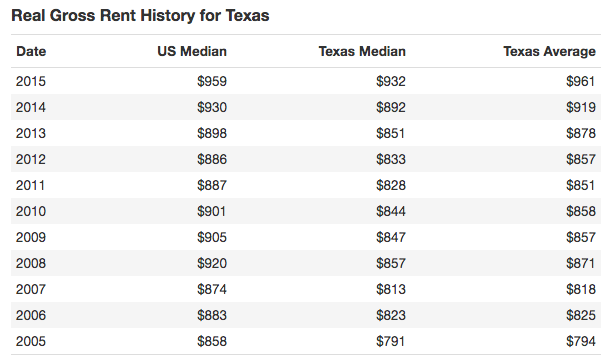This screenshot has height=363, width=612.
Task: Click the 2010 US Median value $901
Action: 212,211
